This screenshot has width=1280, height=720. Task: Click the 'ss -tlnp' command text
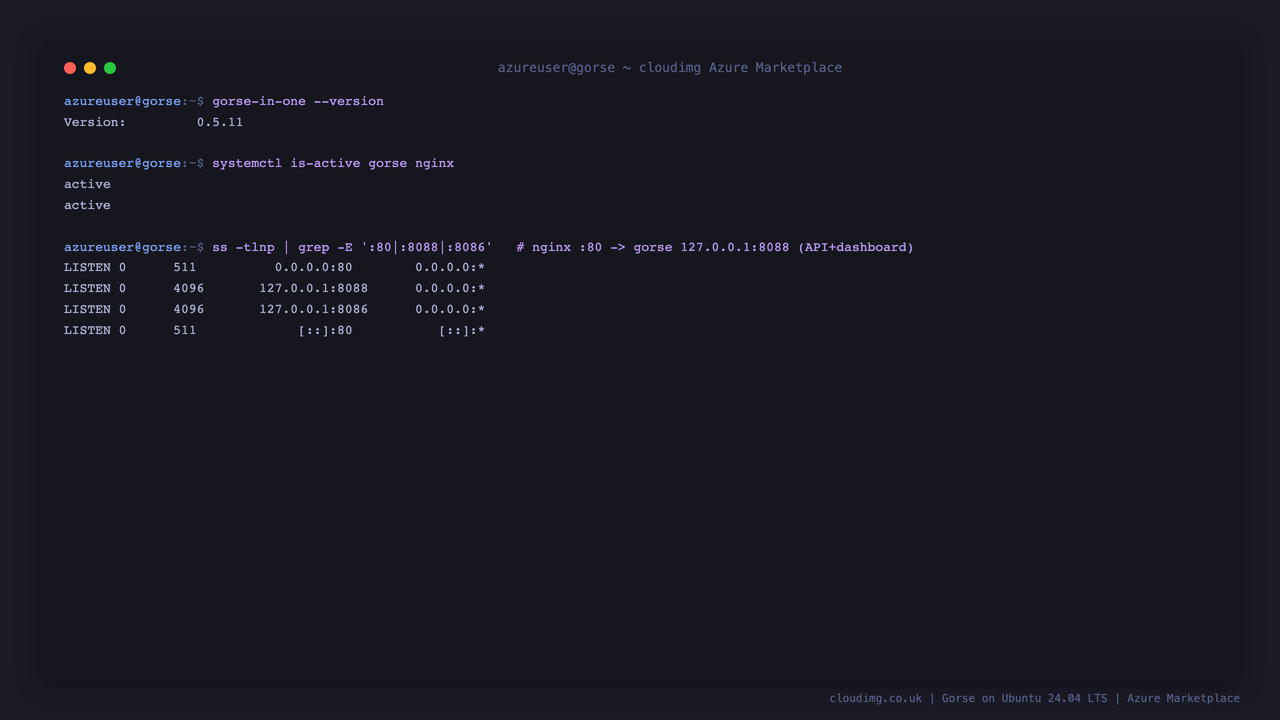[x=243, y=247]
